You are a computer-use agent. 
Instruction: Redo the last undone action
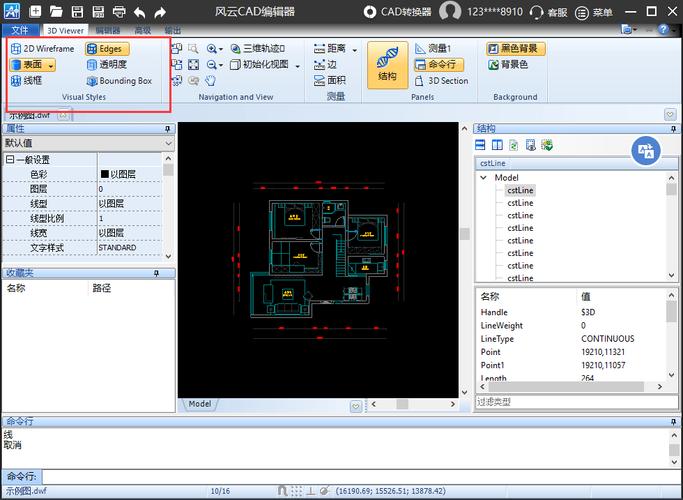160,12
